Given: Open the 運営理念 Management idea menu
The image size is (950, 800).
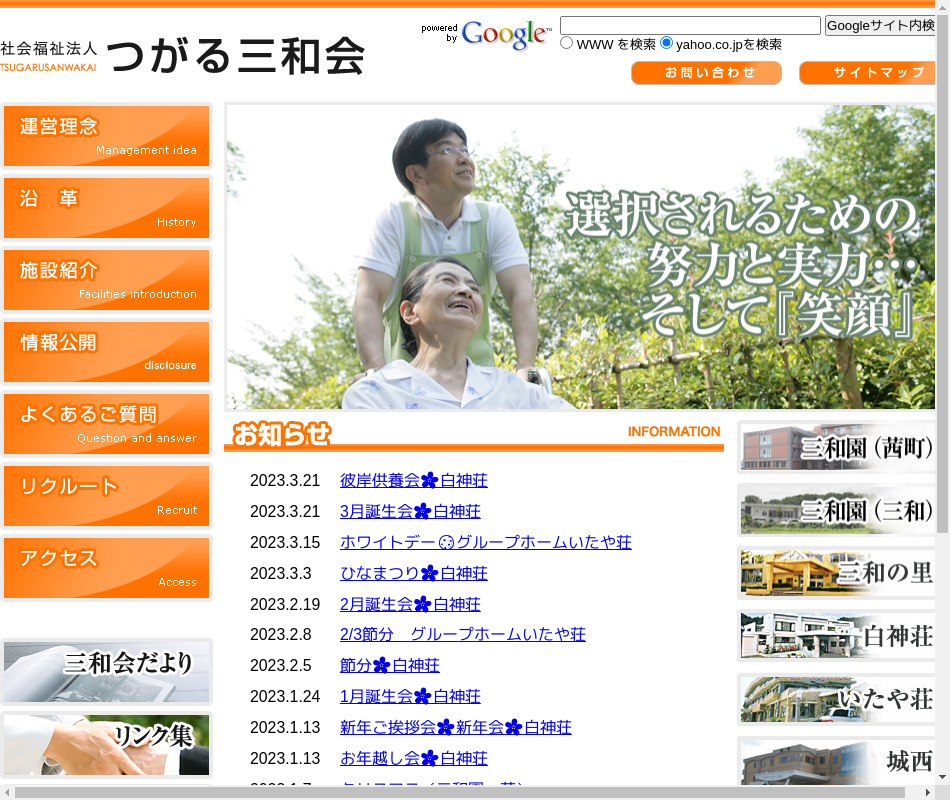Looking at the screenshot, I should [x=106, y=136].
